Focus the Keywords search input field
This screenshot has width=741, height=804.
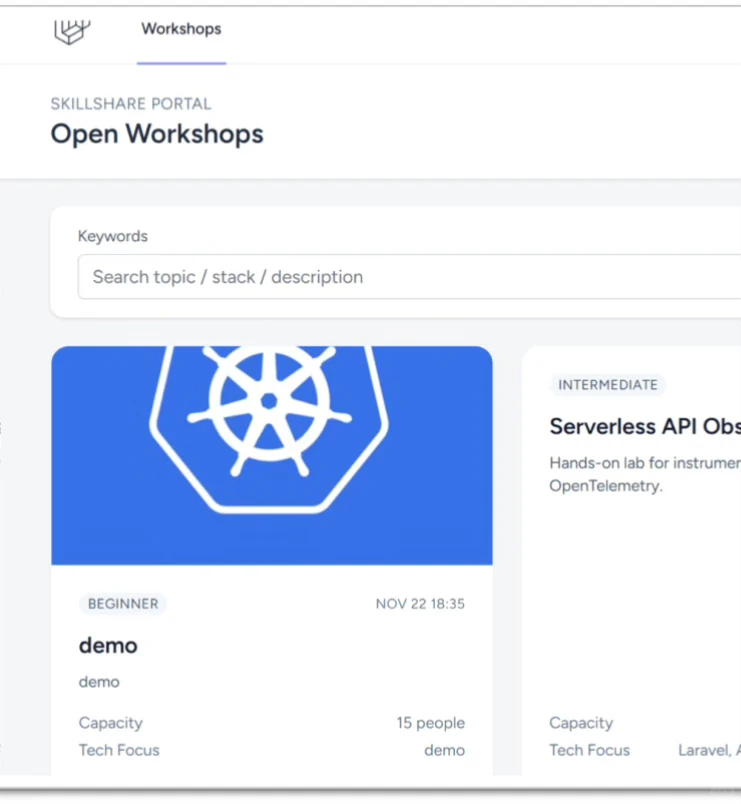(x=409, y=277)
